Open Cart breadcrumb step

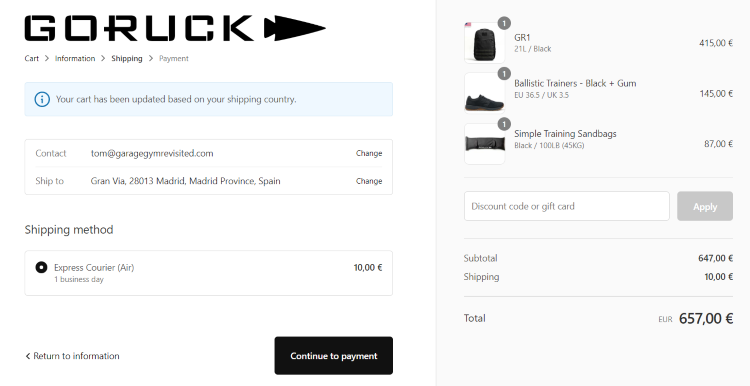(32, 58)
